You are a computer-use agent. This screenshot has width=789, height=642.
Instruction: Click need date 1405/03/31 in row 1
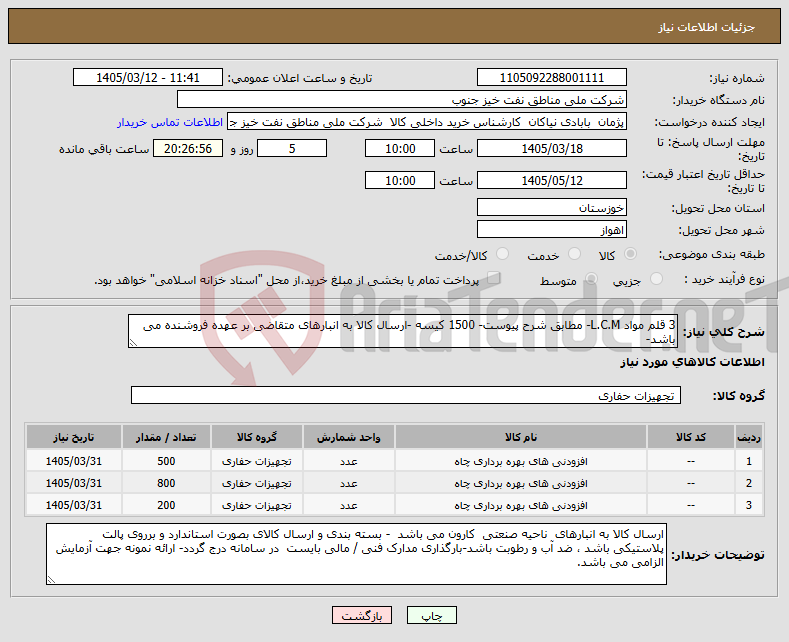[x=73, y=461]
